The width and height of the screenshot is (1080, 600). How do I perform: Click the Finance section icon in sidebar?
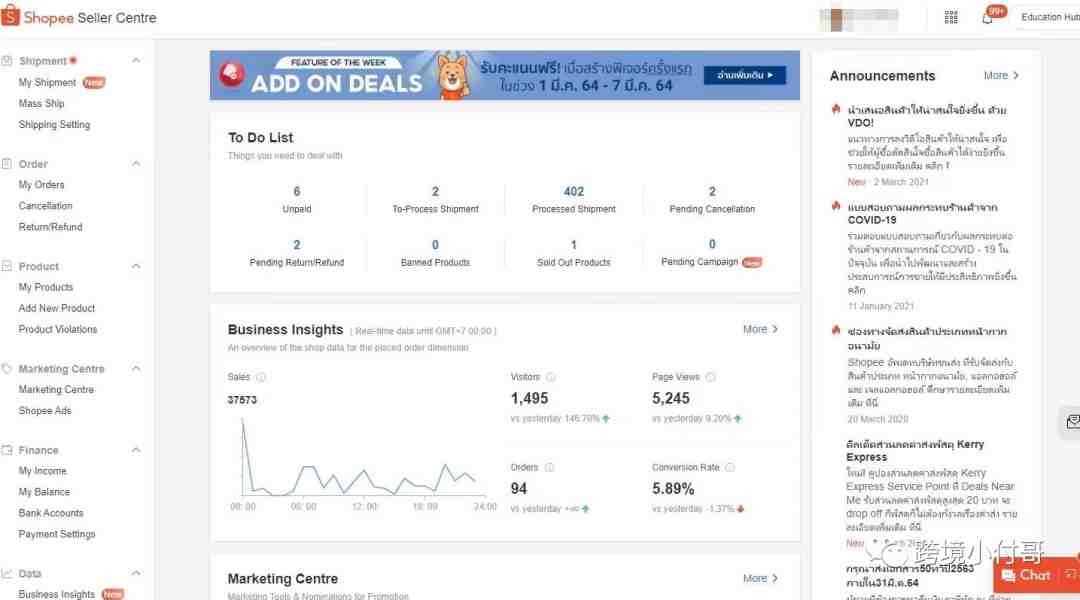coord(7,450)
